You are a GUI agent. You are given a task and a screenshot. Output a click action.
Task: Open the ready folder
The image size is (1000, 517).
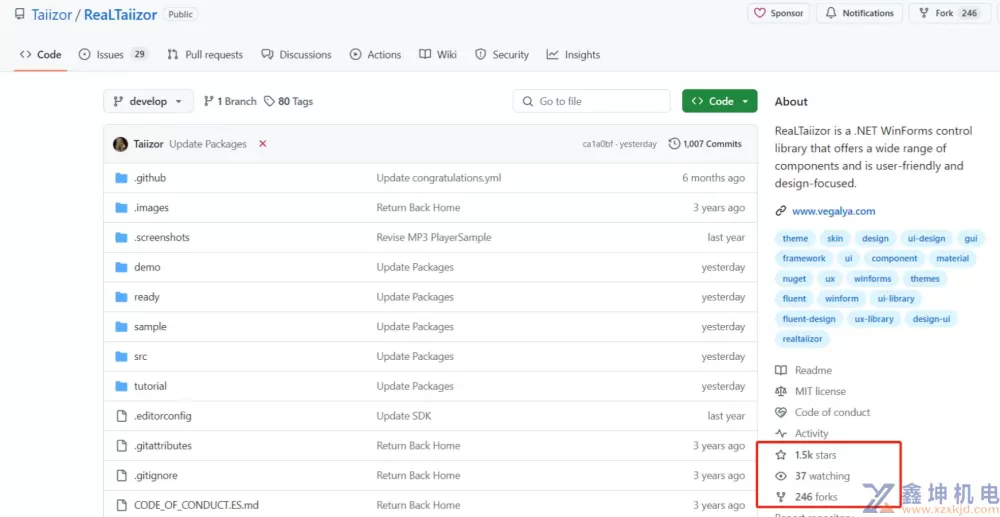[147, 297]
